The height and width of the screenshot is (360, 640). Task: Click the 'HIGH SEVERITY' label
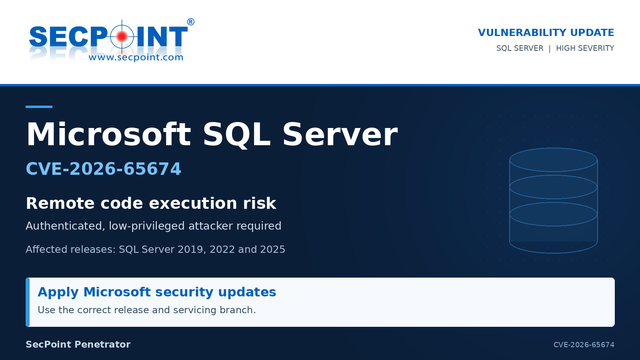coord(585,48)
